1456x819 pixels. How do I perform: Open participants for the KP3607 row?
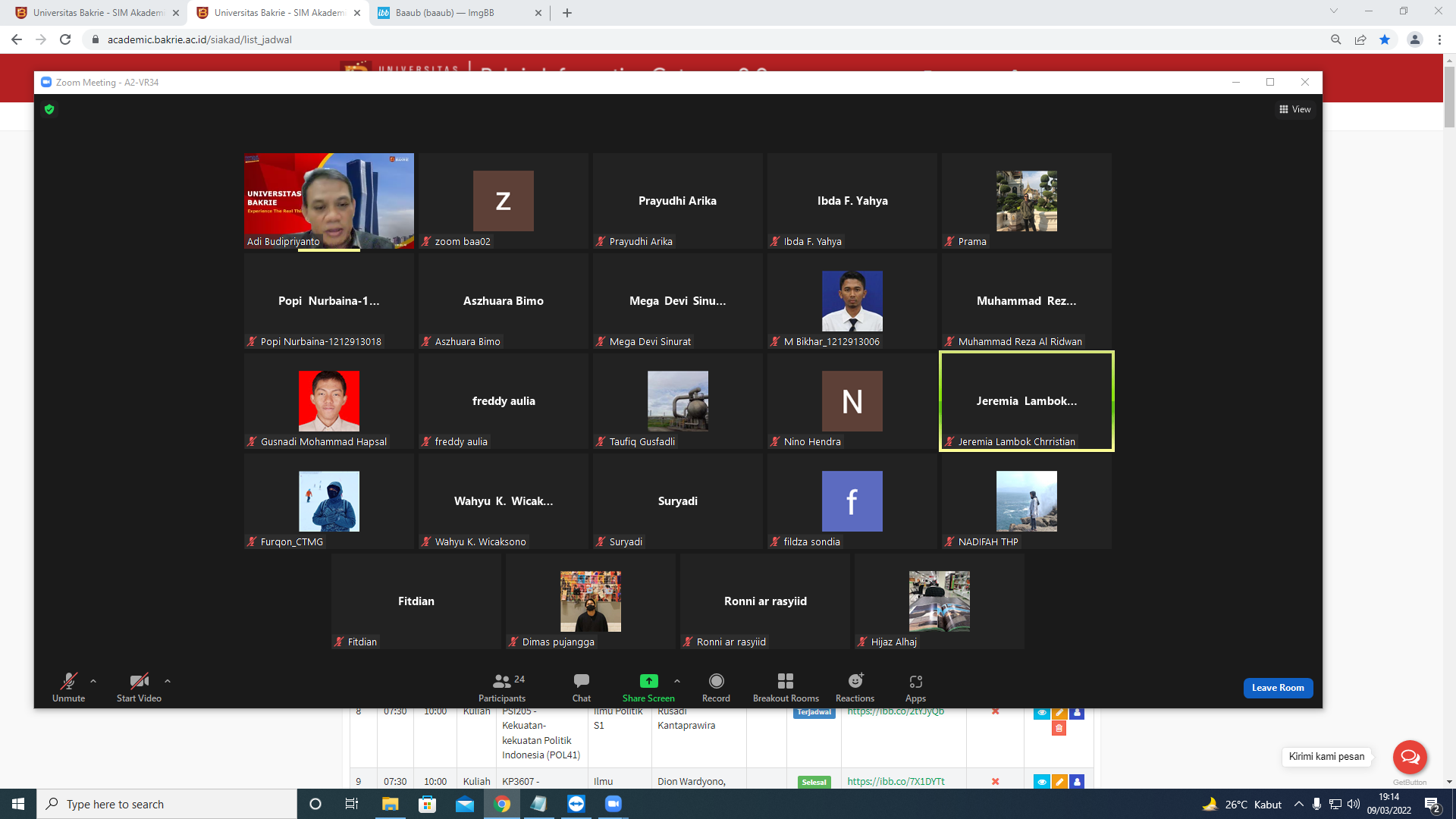[x=1077, y=782]
